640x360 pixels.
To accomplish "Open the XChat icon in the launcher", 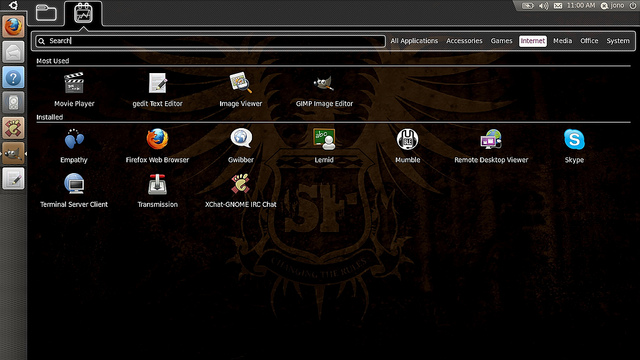I will [13, 128].
